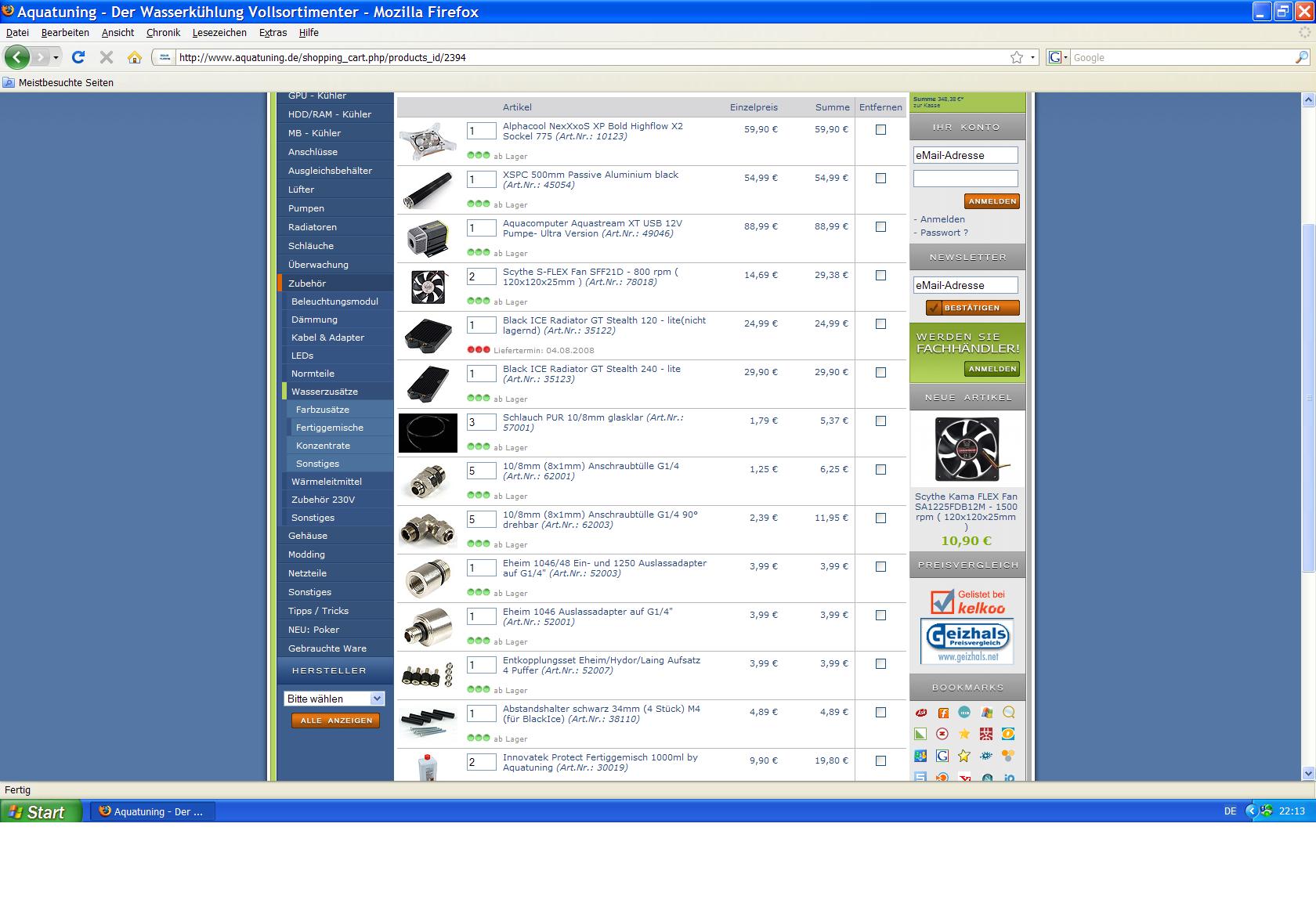Open the Google search engine dropdown
This screenshot has height=921, width=1316.
(1058, 57)
